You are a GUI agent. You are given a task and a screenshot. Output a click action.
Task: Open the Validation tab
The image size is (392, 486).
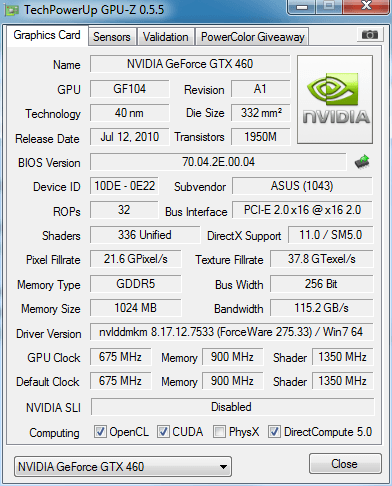pos(166,37)
